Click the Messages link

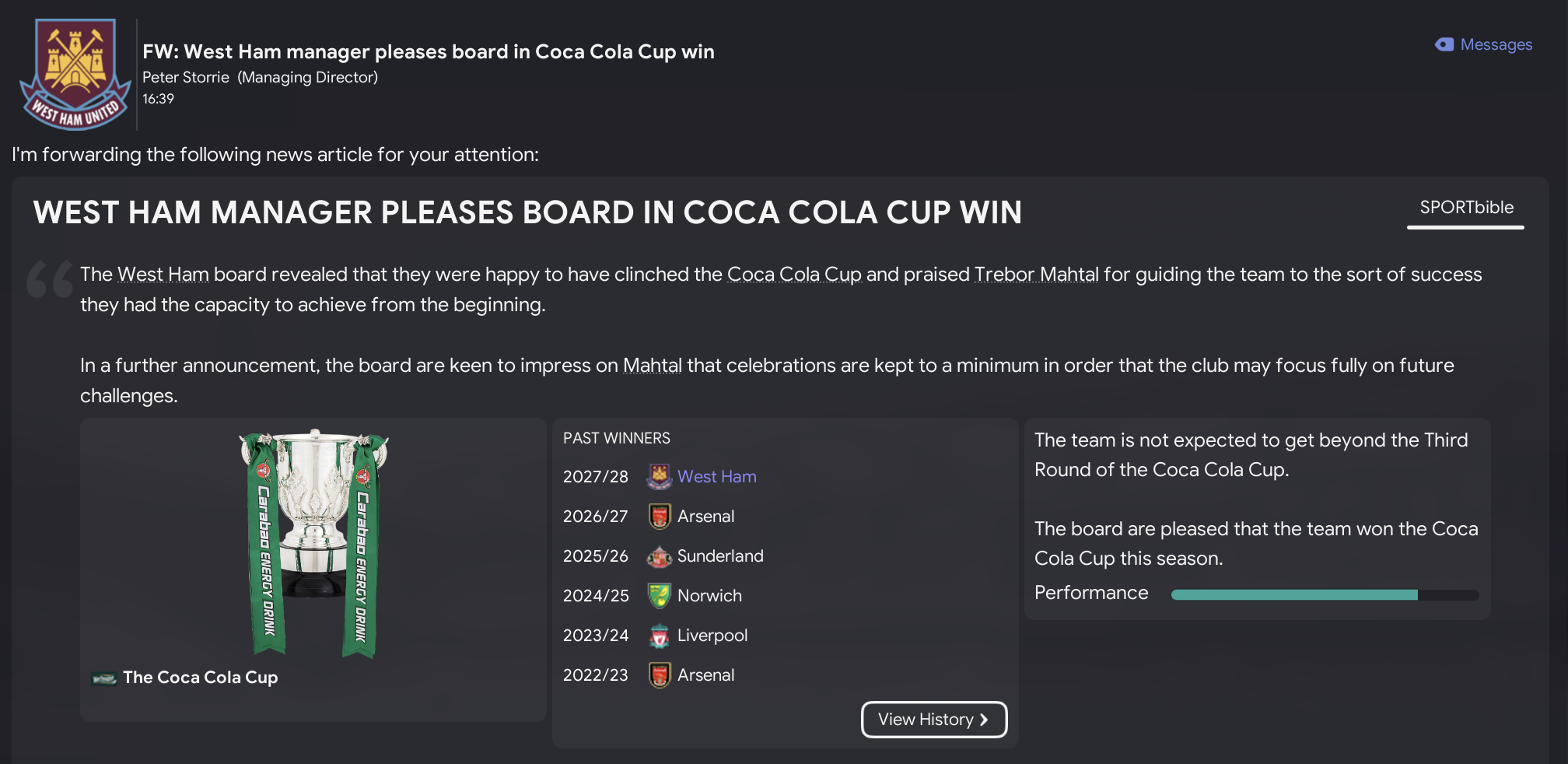[x=1496, y=45]
